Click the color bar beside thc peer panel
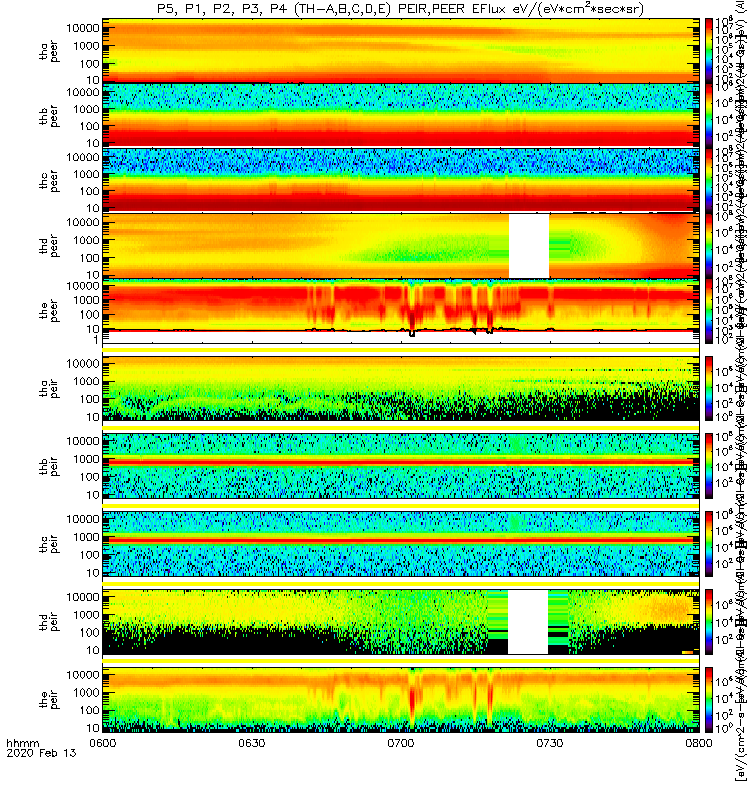This screenshot has width=750, height=800. coord(709,181)
